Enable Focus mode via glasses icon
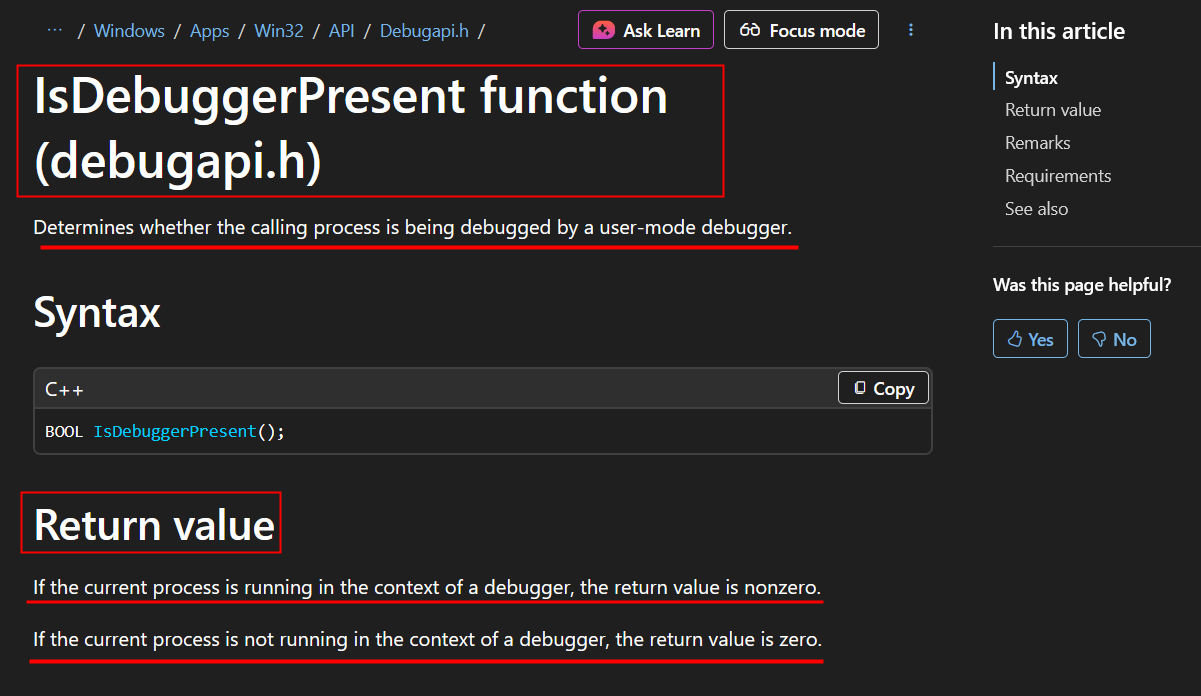The image size is (1201, 696). click(x=750, y=30)
